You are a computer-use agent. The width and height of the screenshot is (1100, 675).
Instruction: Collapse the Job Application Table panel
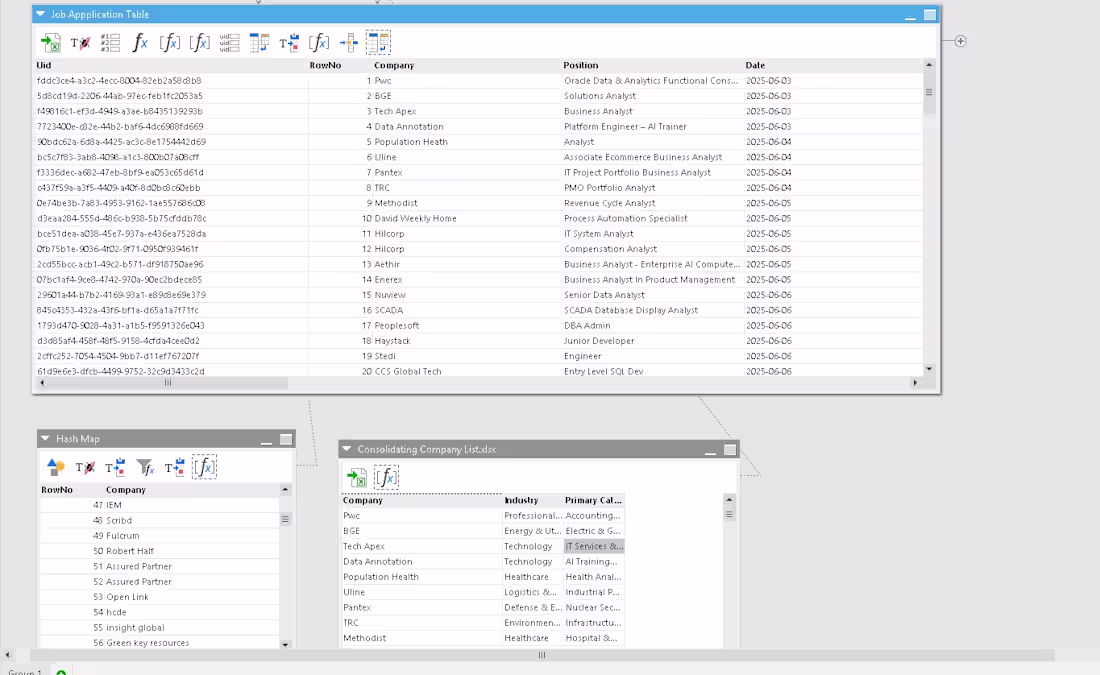point(41,14)
